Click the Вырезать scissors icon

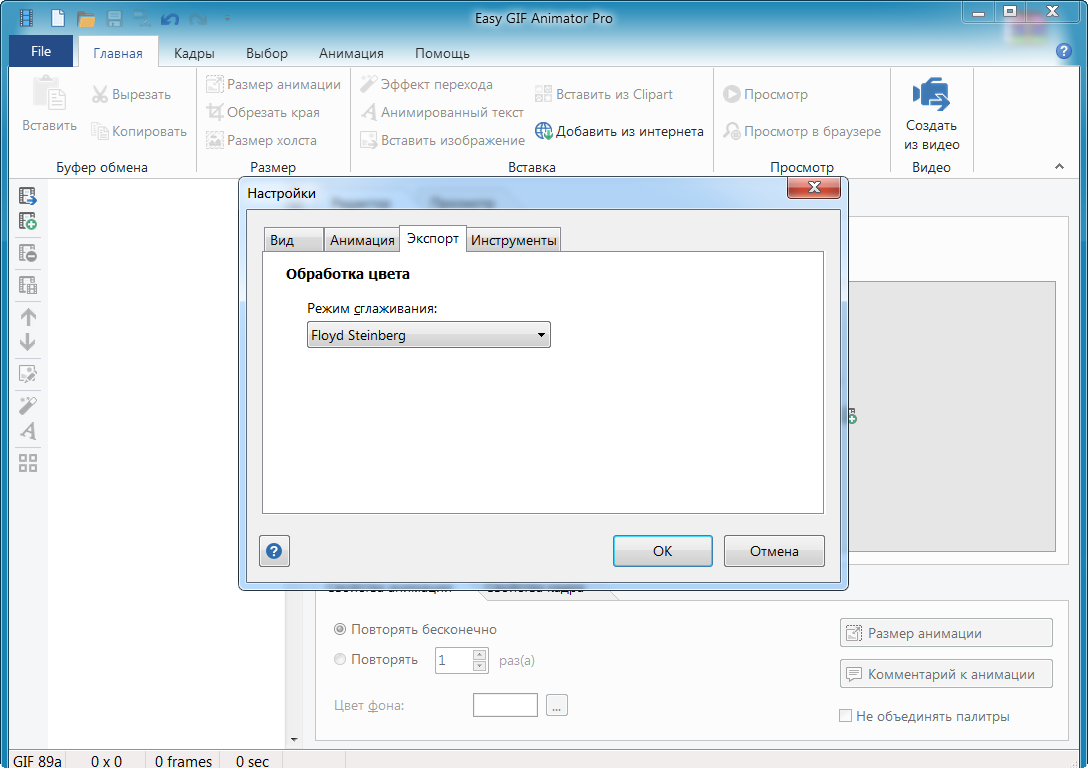100,94
